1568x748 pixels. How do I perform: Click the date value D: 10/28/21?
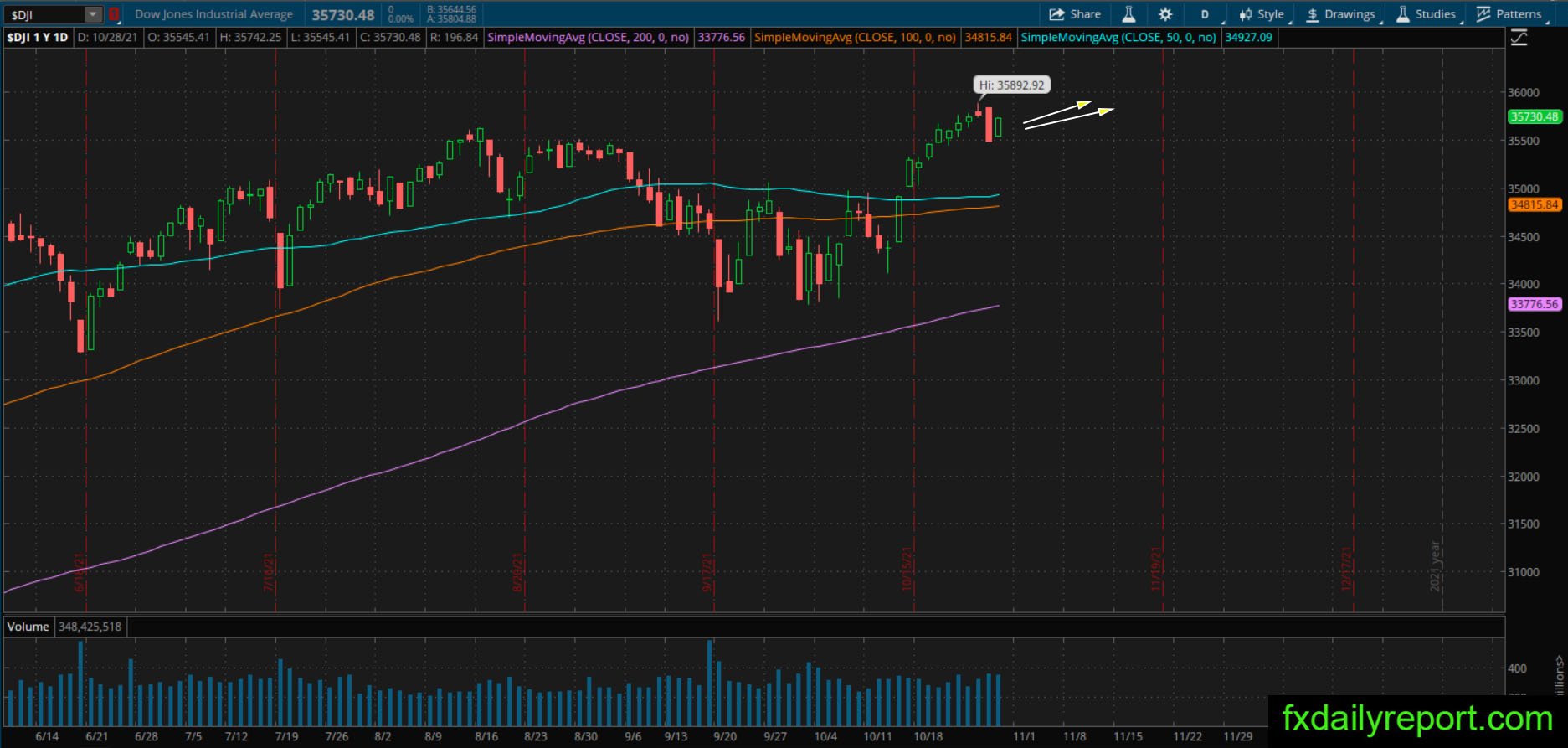click(108, 38)
